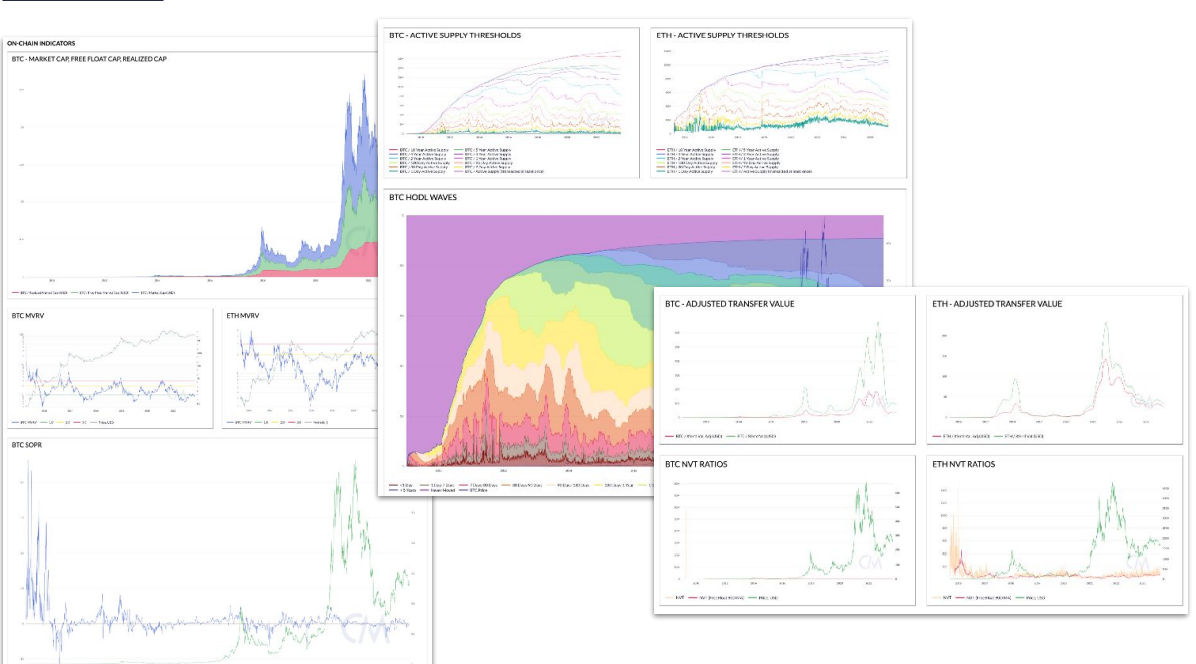Image resolution: width=1196 pixels, height=664 pixels.
Task: Toggle Never Moved entry in HODL waves legend
Action: (439, 490)
